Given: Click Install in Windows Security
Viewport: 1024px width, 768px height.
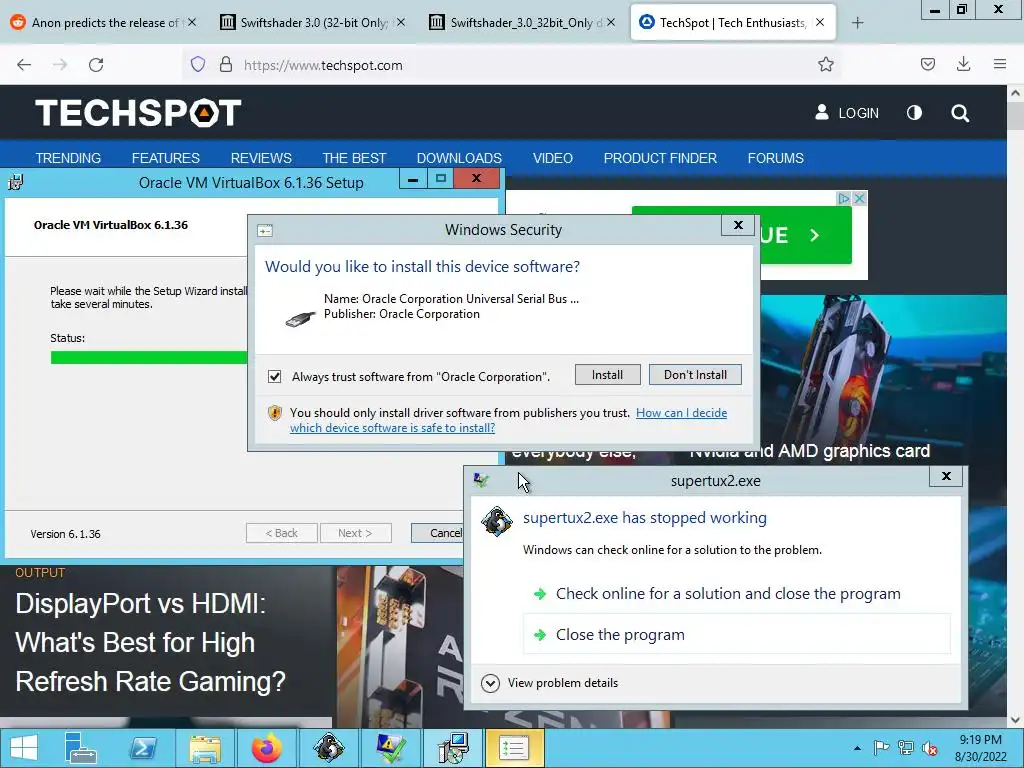Looking at the screenshot, I should pos(607,375).
